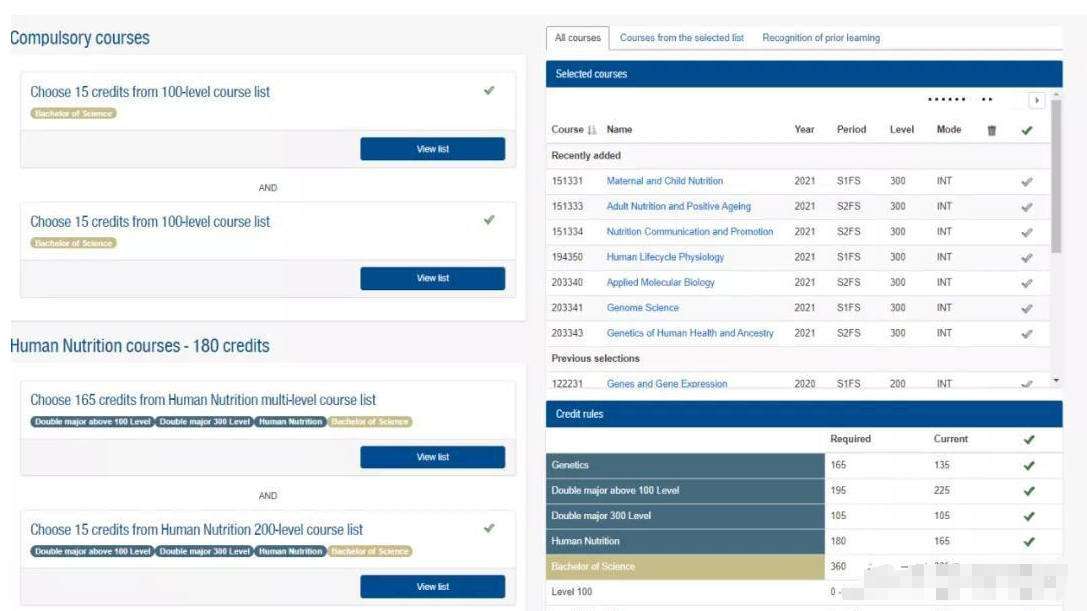The width and height of the screenshot is (1087, 611).
Task: Click scroll-down arrow of selected courses list
Action: tap(1056, 380)
